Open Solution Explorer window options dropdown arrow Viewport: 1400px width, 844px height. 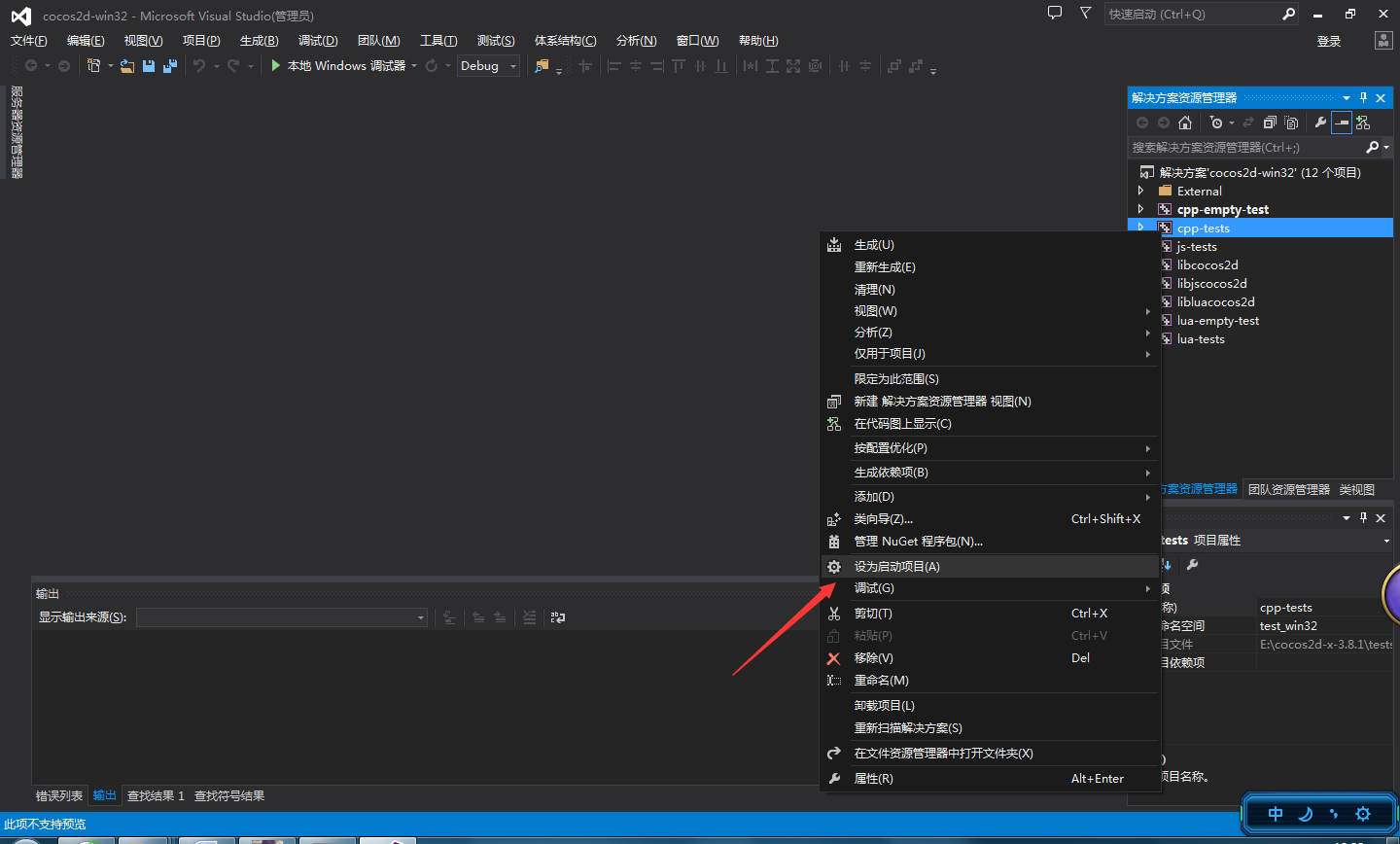pyautogui.click(x=1347, y=97)
